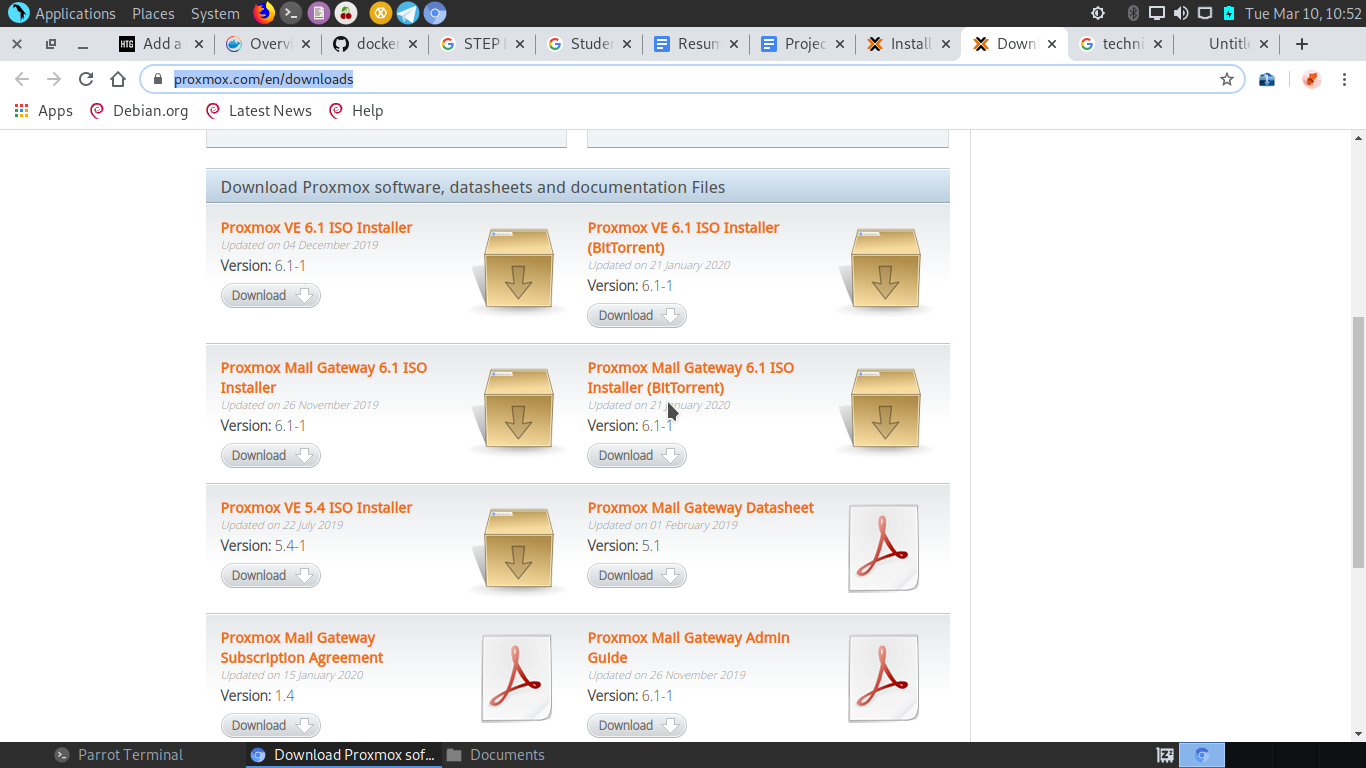Viewport: 1366px width, 768px height.
Task: Download Proxmox Mail Gateway 6.1 ISO Installer
Action: pyautogui.click(x=271, y=455)
